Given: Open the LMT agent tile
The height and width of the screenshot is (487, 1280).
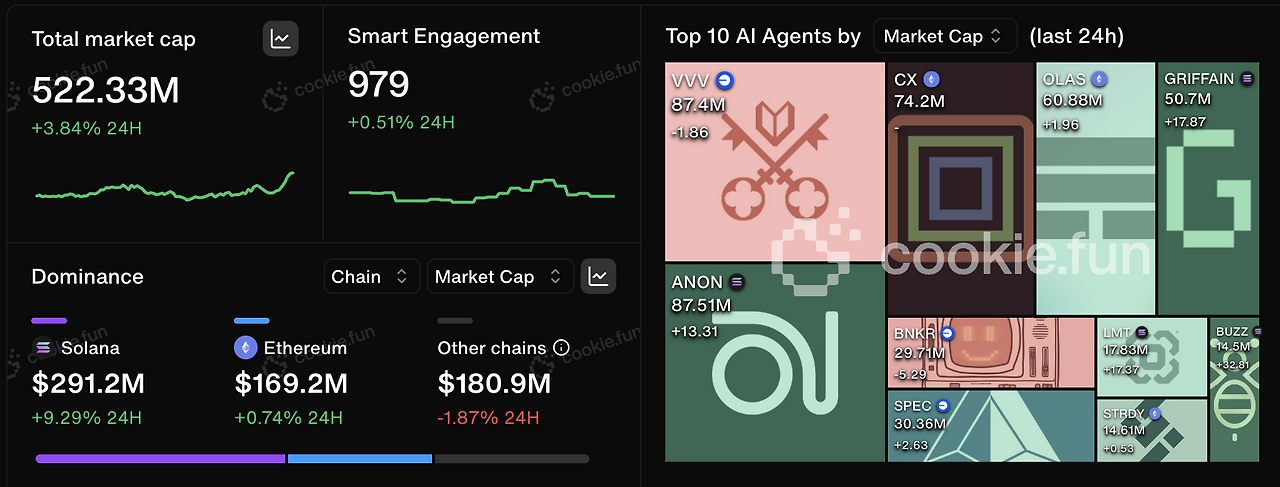Looking at the screenshot, I should point(1152,356).
